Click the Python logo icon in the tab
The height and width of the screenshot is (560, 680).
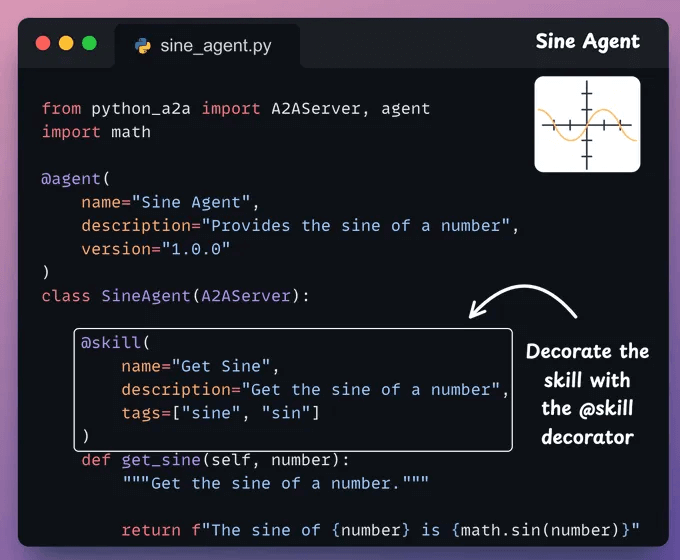click(143, 46)
